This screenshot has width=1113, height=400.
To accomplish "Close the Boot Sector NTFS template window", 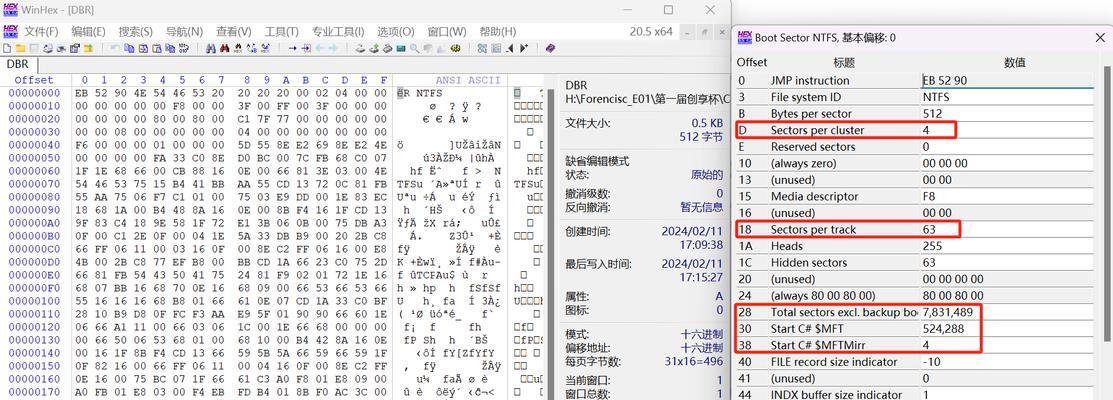I will point(1099,37).
